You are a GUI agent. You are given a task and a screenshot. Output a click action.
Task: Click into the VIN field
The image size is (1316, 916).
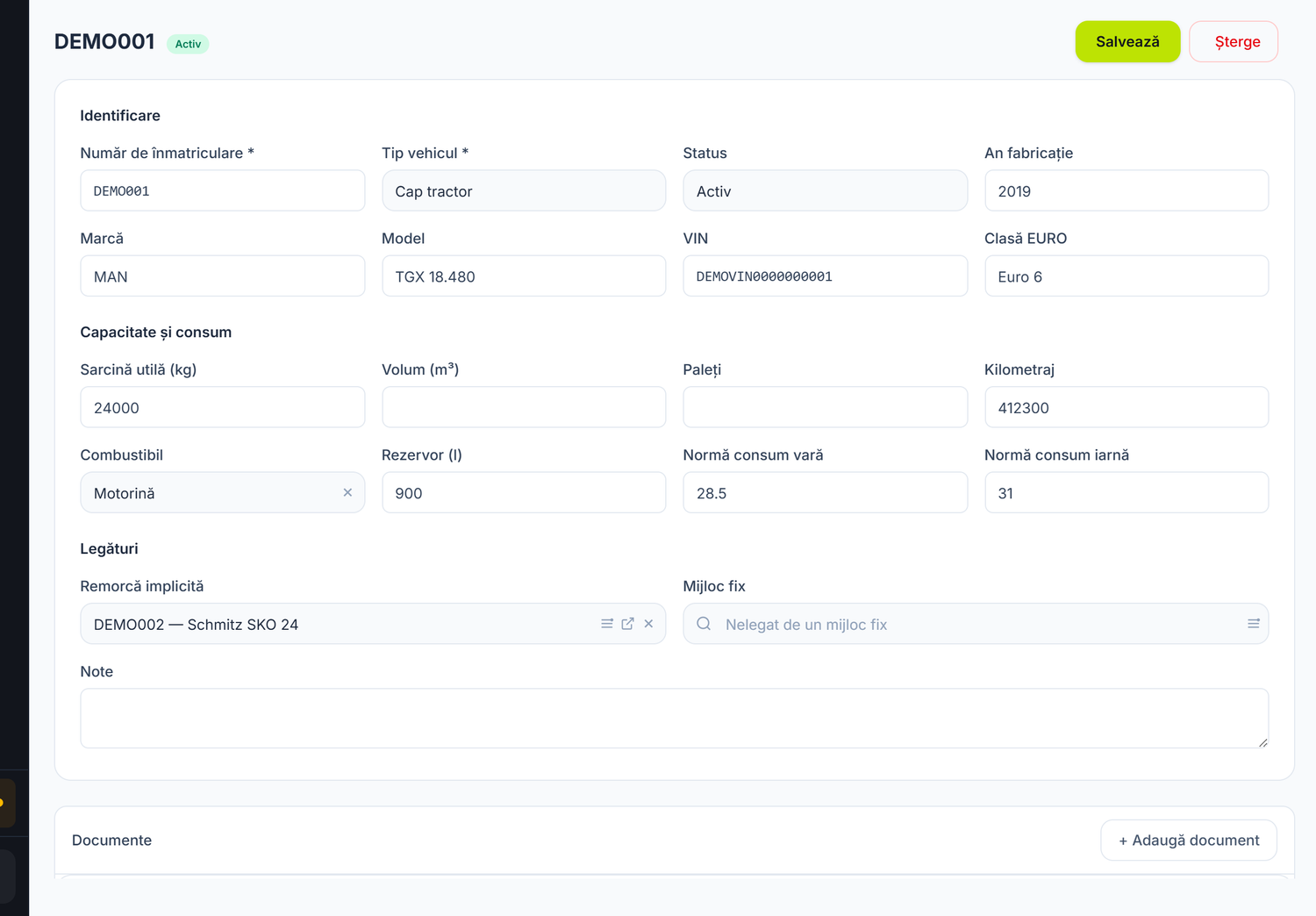(x=825, y=276)
